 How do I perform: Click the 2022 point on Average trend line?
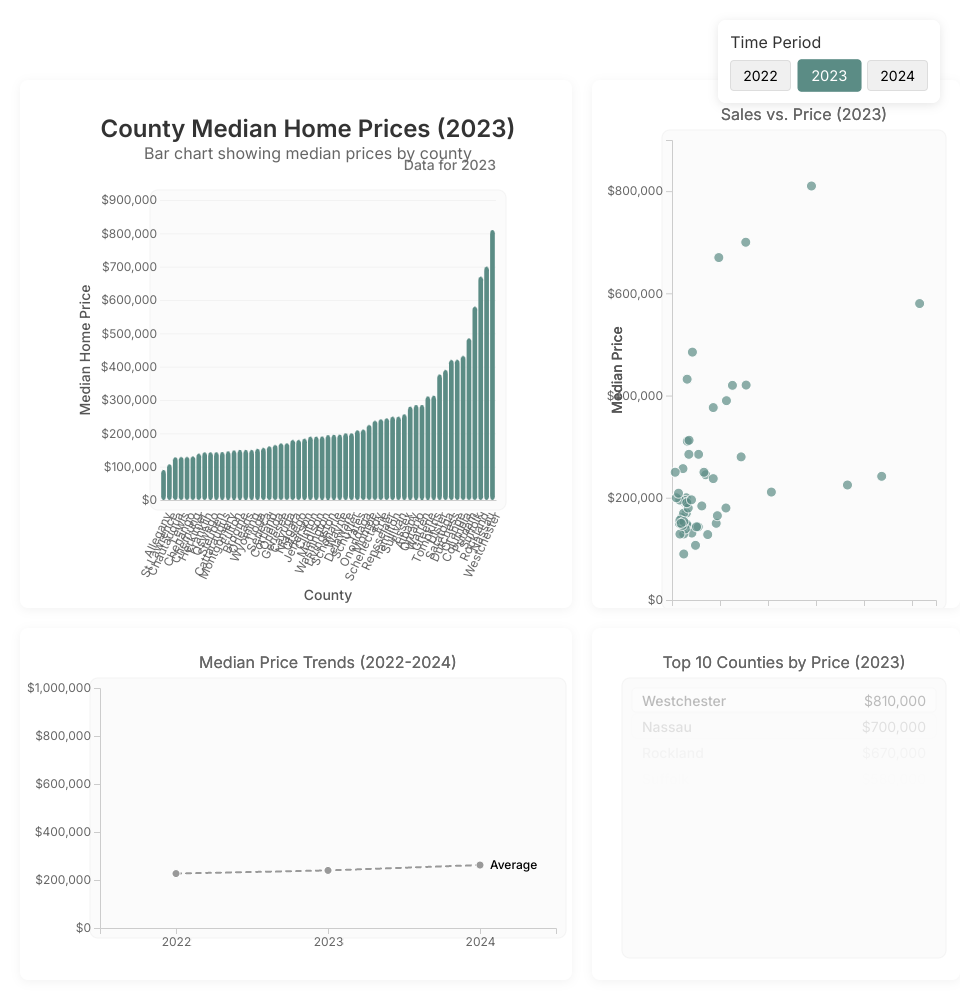tap(176, 873)
